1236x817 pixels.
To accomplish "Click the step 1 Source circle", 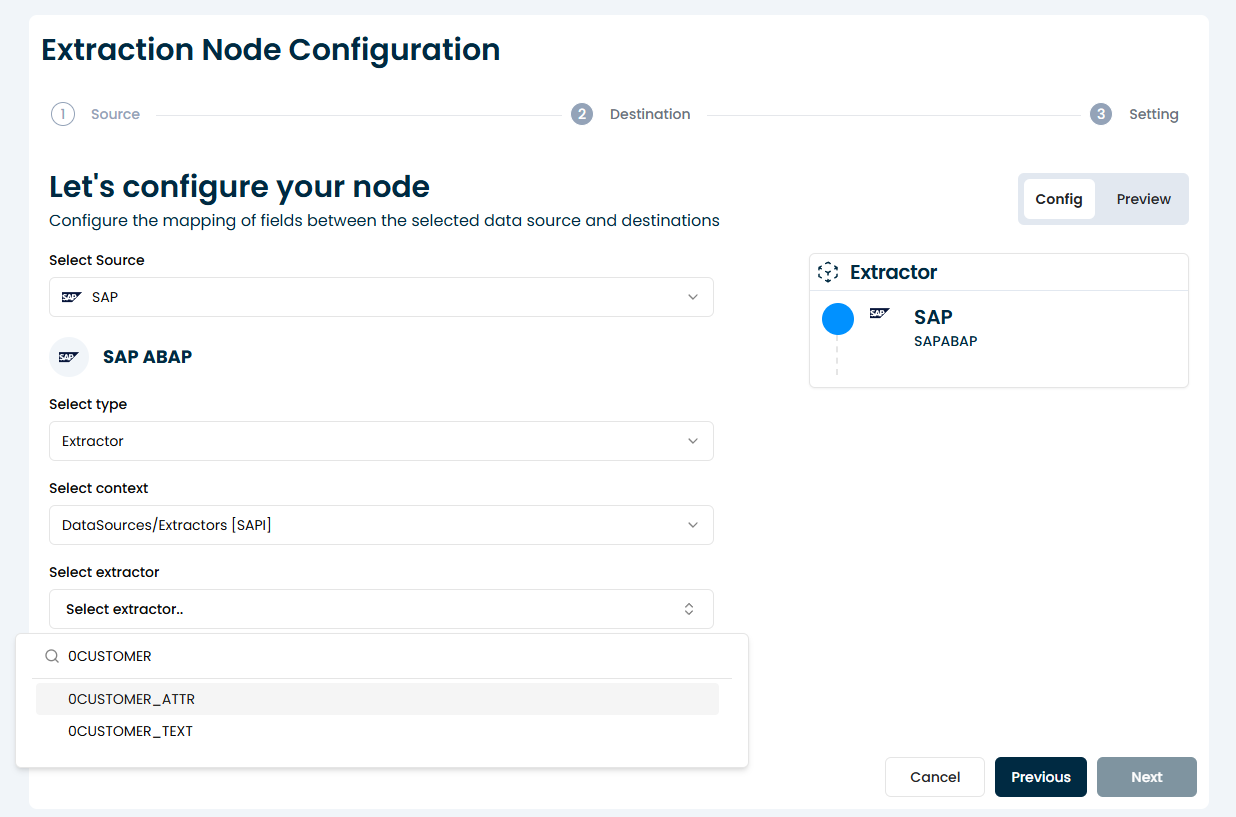I will click(63, 114).
